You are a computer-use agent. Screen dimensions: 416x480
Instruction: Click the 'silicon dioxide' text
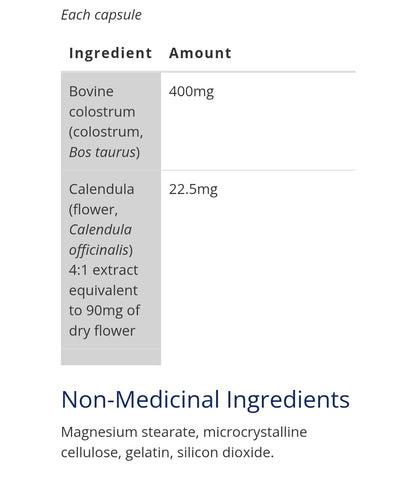[x=225, y=453]
